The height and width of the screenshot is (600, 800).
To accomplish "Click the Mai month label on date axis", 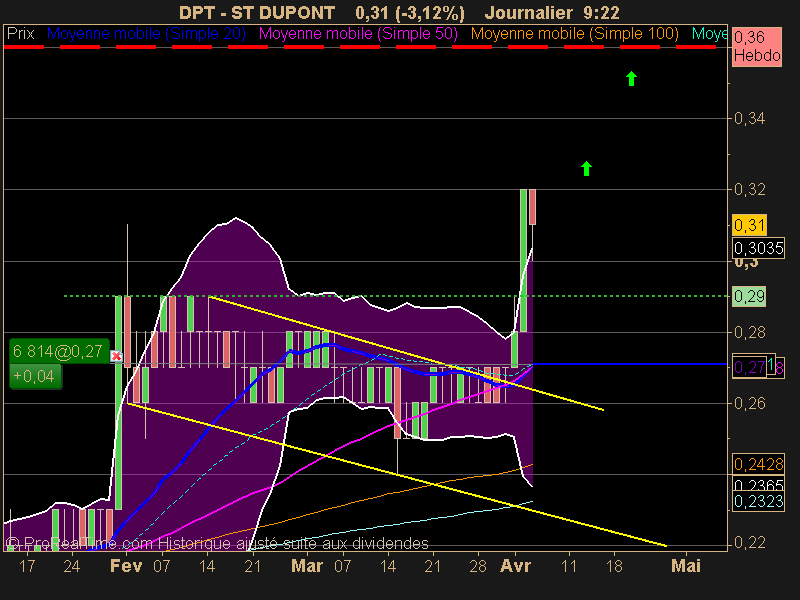I will pos(686,566).
